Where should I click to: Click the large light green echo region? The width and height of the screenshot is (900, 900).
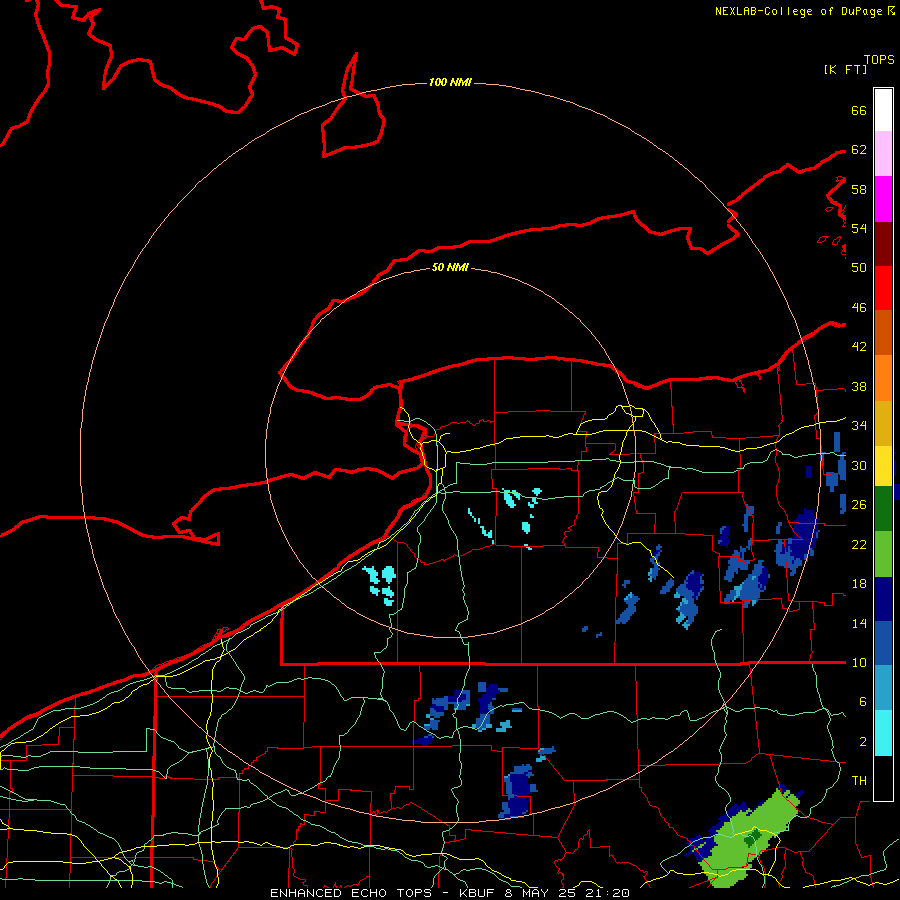pos(746,838)
